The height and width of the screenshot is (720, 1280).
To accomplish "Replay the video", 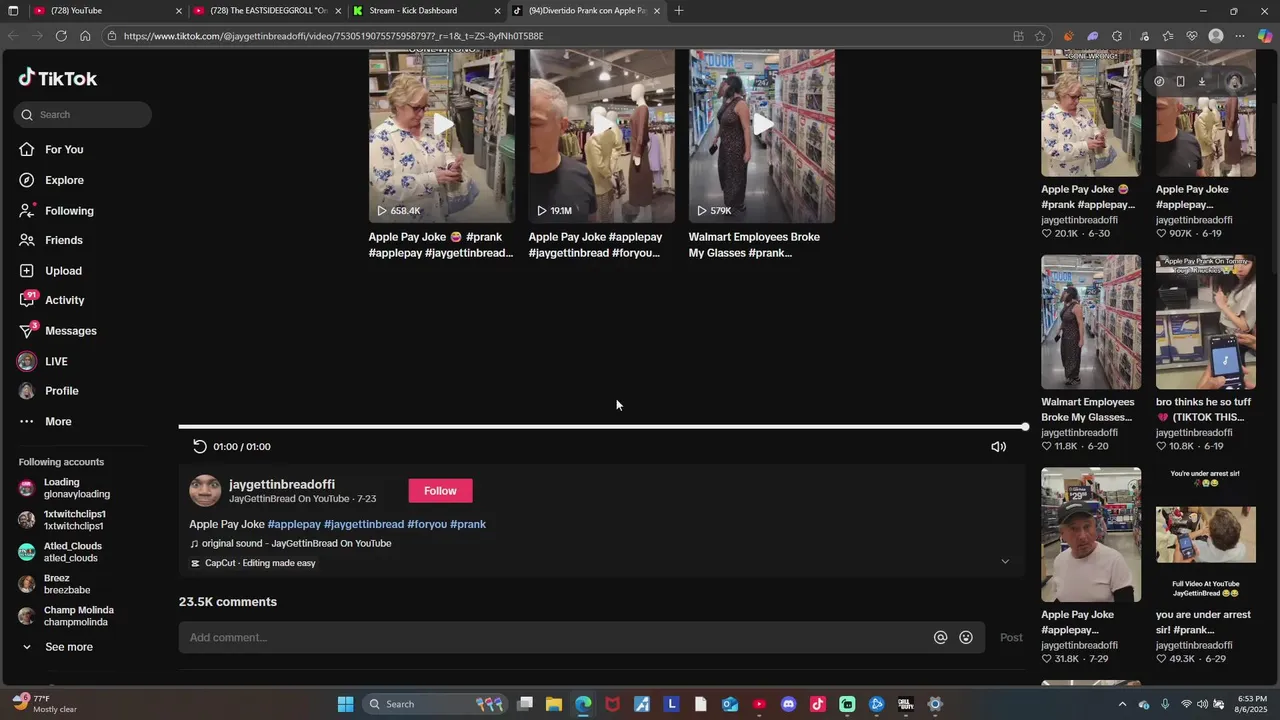I will click(x=199, y=447).
